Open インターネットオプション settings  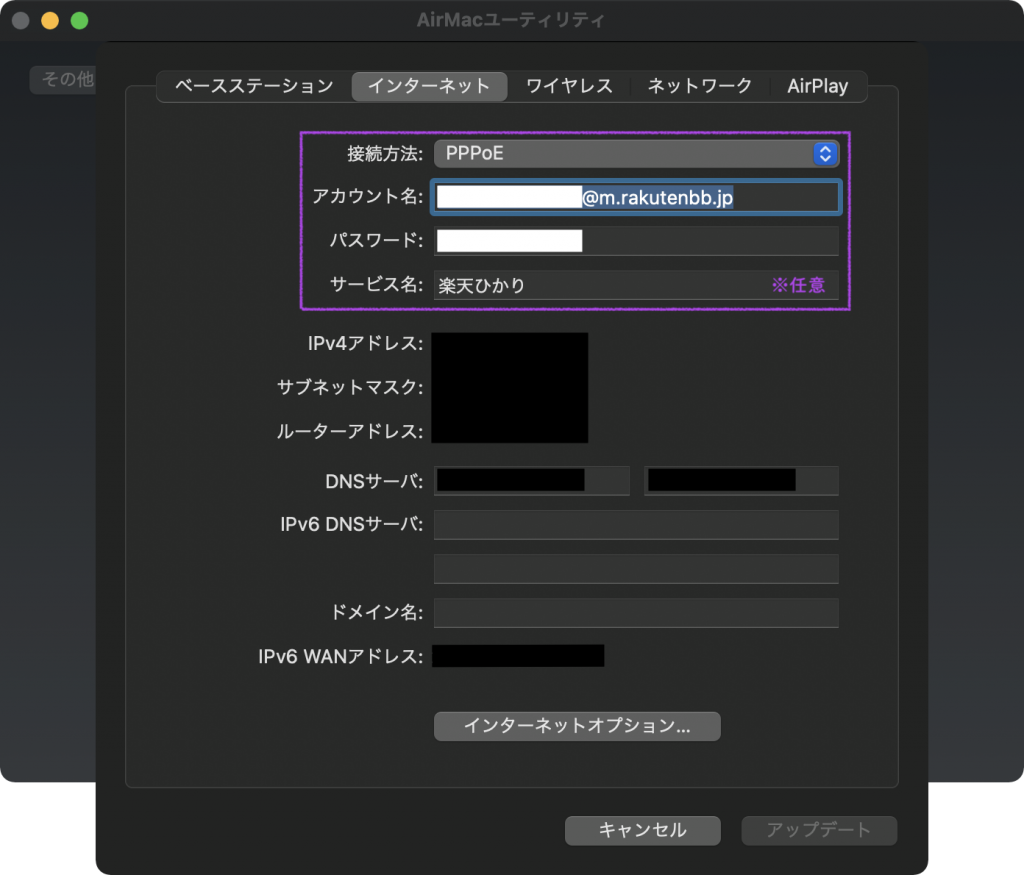pos(577,726)
